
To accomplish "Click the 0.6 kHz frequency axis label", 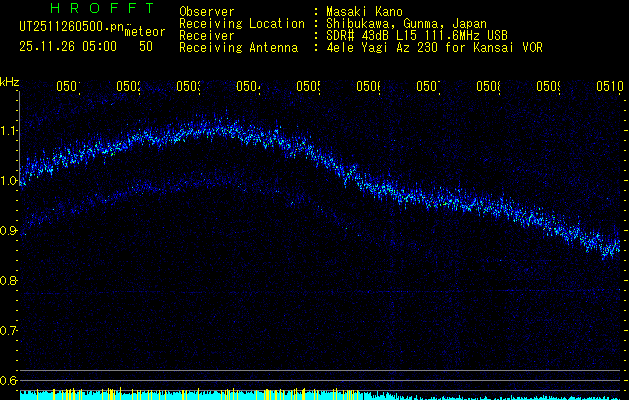I will click(x=9, y=381).
